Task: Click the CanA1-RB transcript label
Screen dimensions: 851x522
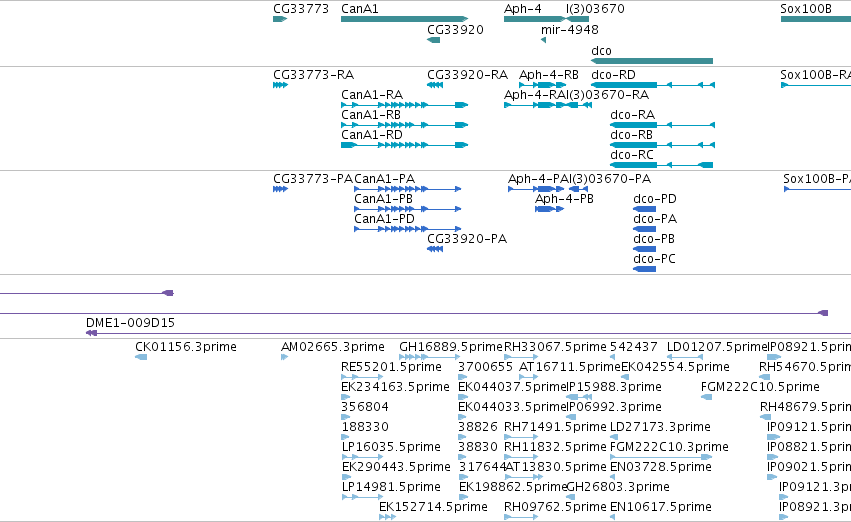Action: [x=371, y=114]
